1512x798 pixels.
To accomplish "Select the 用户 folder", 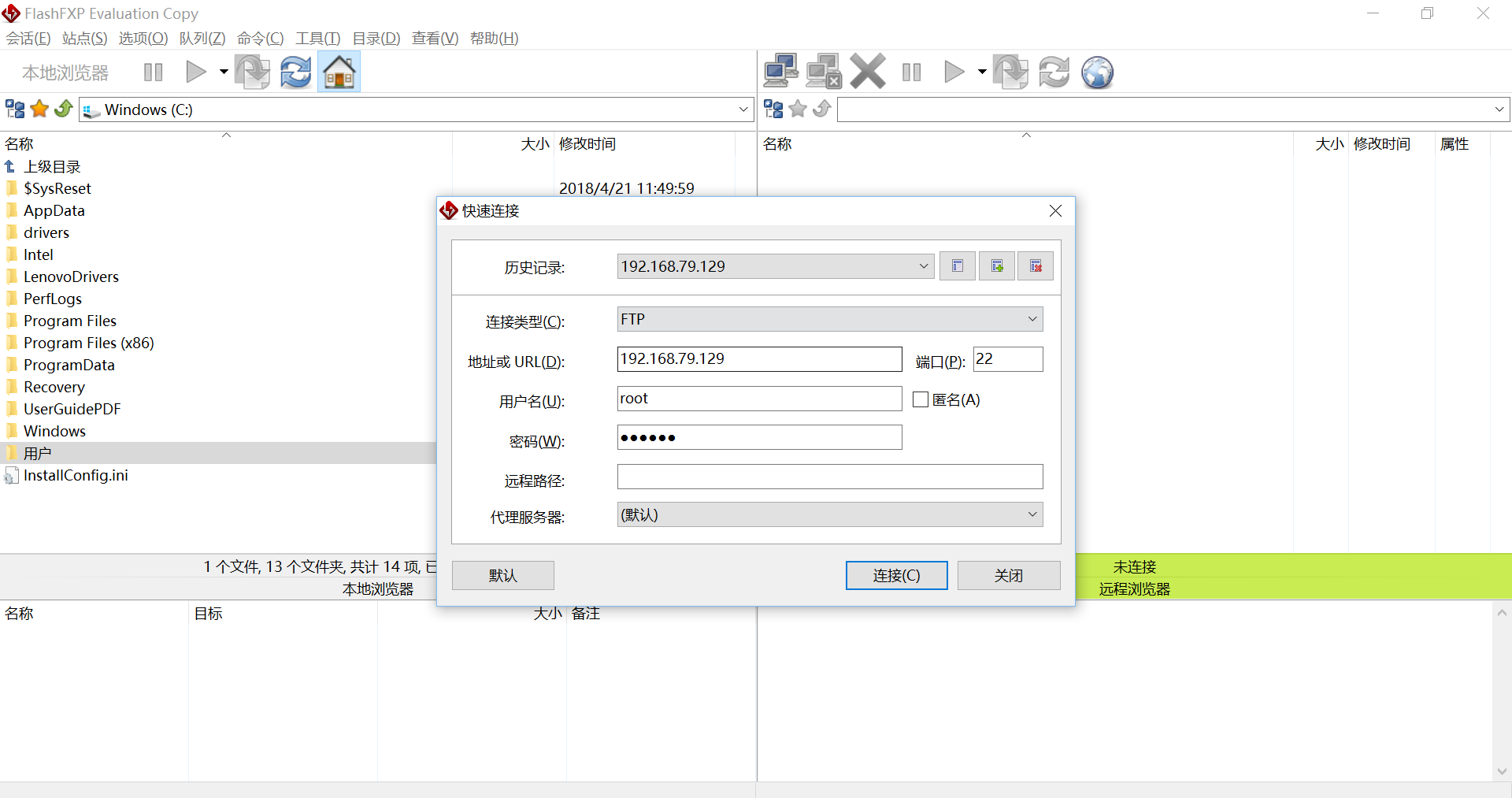I will pos(37,453).
